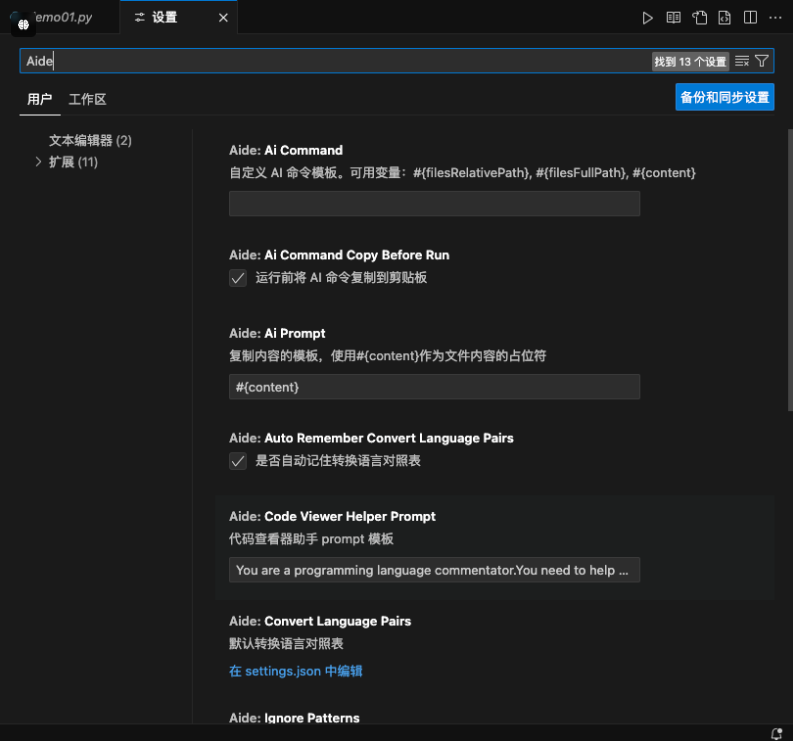The image size is (793, 741).
Task: Click the Aide: Ai Command setting title
Action: point(286,150)
